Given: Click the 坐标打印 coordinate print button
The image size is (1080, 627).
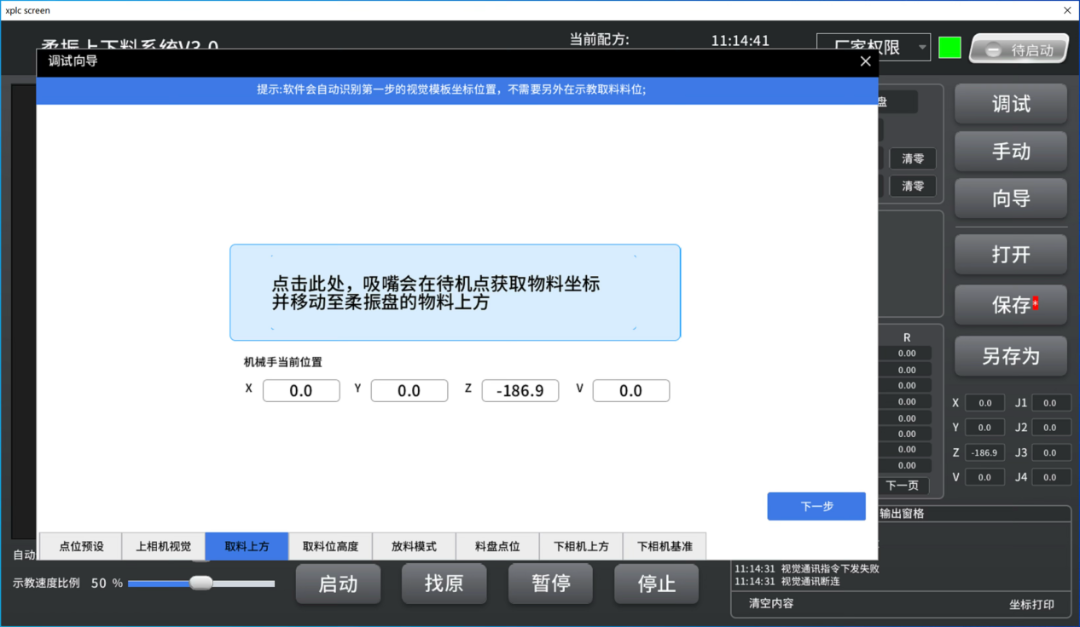Looking at the screenshot, I should pyautogui.click(x=1031, y=604).
